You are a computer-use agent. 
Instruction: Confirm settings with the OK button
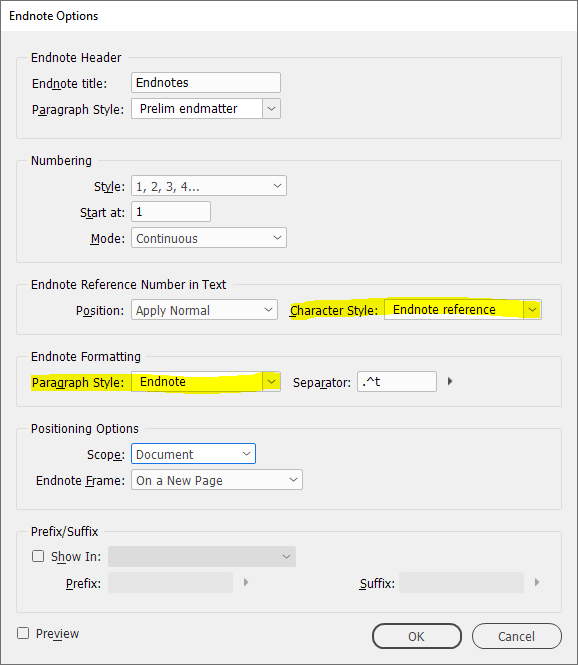[417, 636]
